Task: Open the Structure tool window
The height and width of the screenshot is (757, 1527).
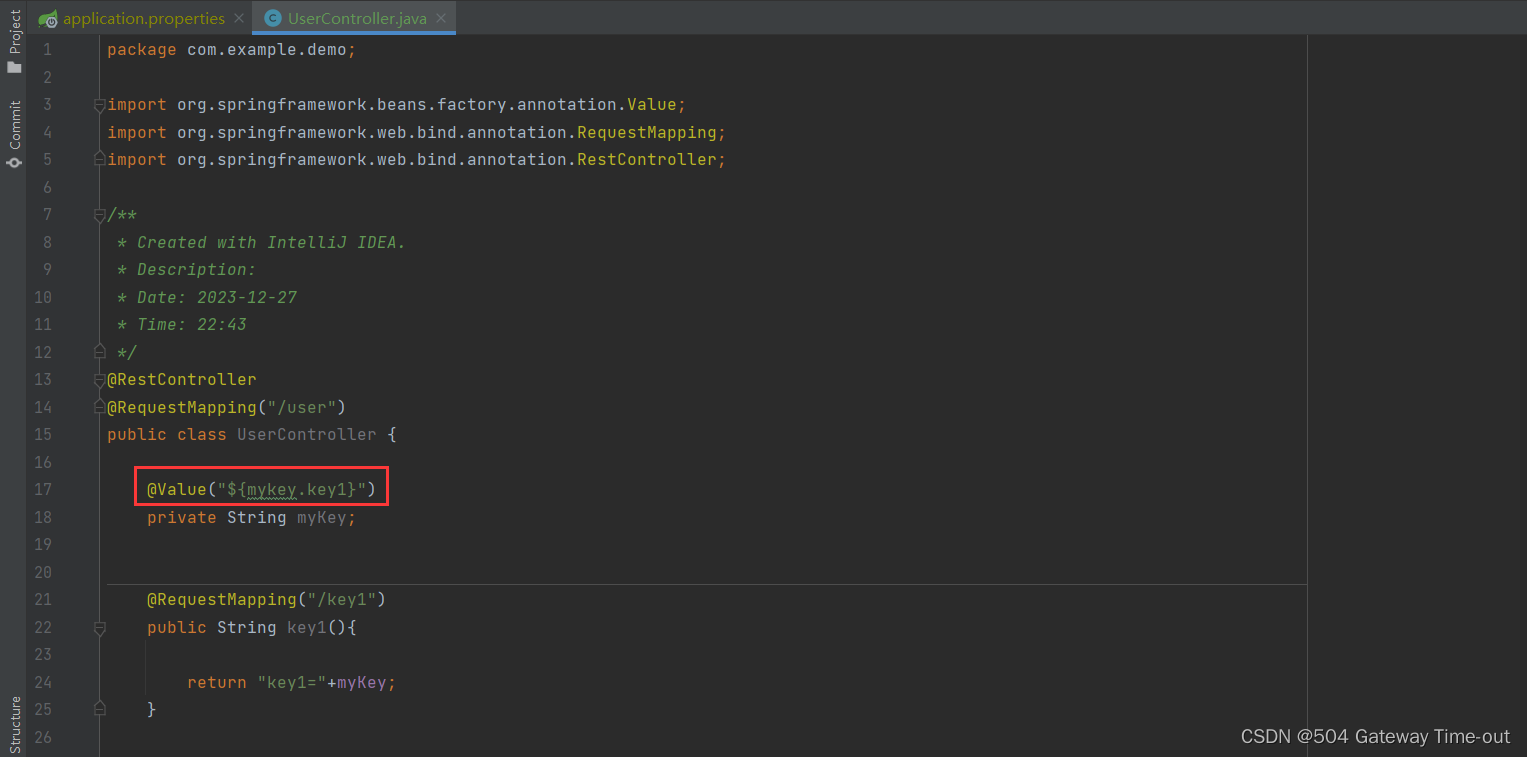Action: [x=14, y=723]
